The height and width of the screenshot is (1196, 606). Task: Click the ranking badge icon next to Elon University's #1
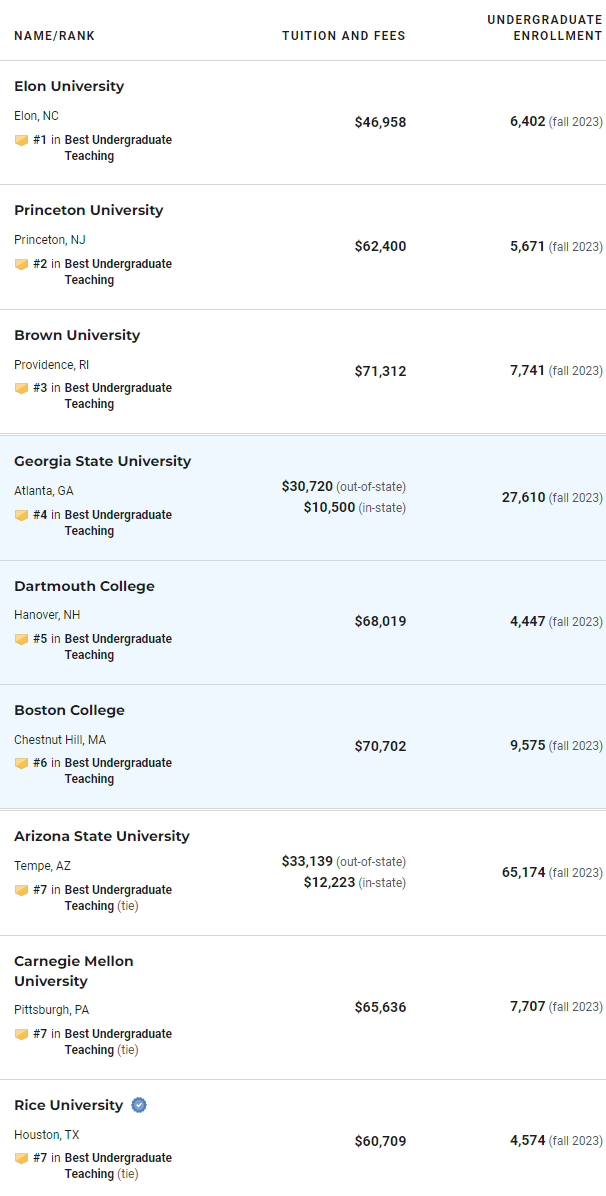[21, 140]
